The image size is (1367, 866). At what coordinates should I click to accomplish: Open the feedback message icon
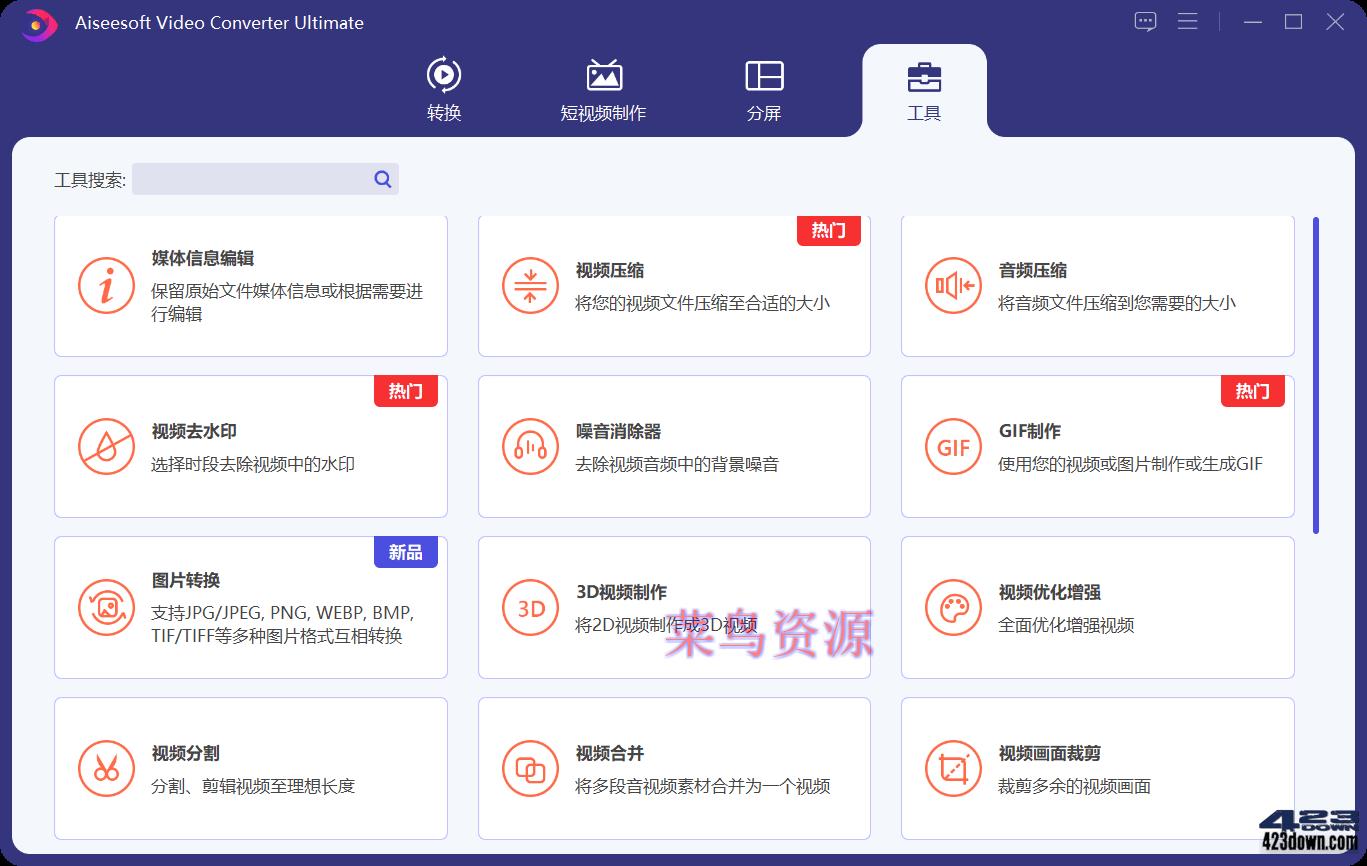[1144, 21]
